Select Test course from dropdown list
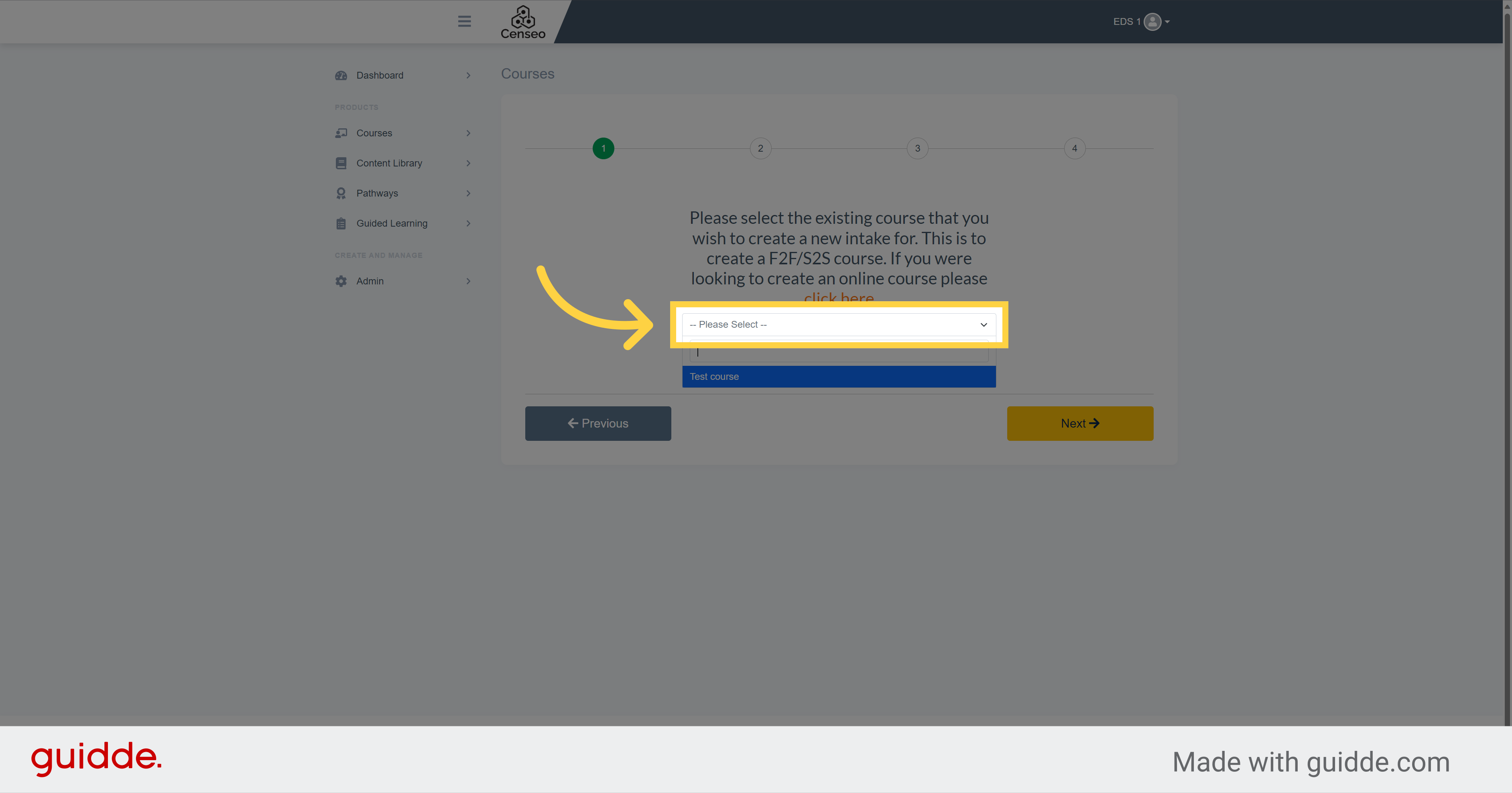The height and width of the screenshot is (793, 1512). (838, 376)
